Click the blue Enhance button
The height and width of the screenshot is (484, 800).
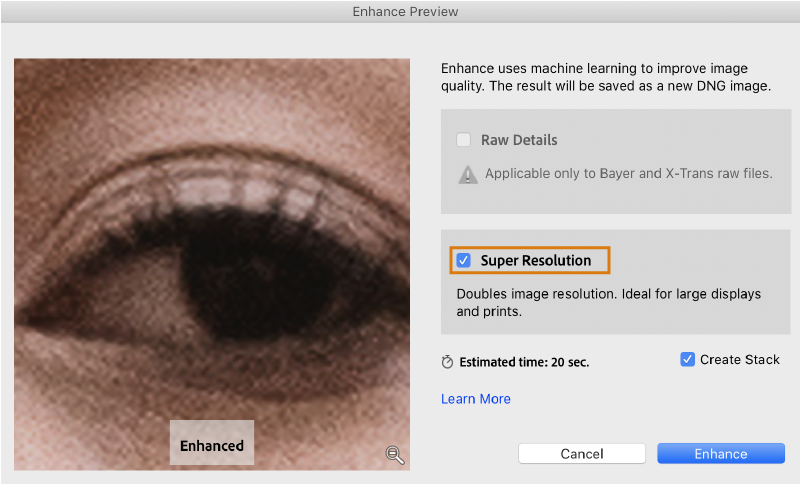720,454
